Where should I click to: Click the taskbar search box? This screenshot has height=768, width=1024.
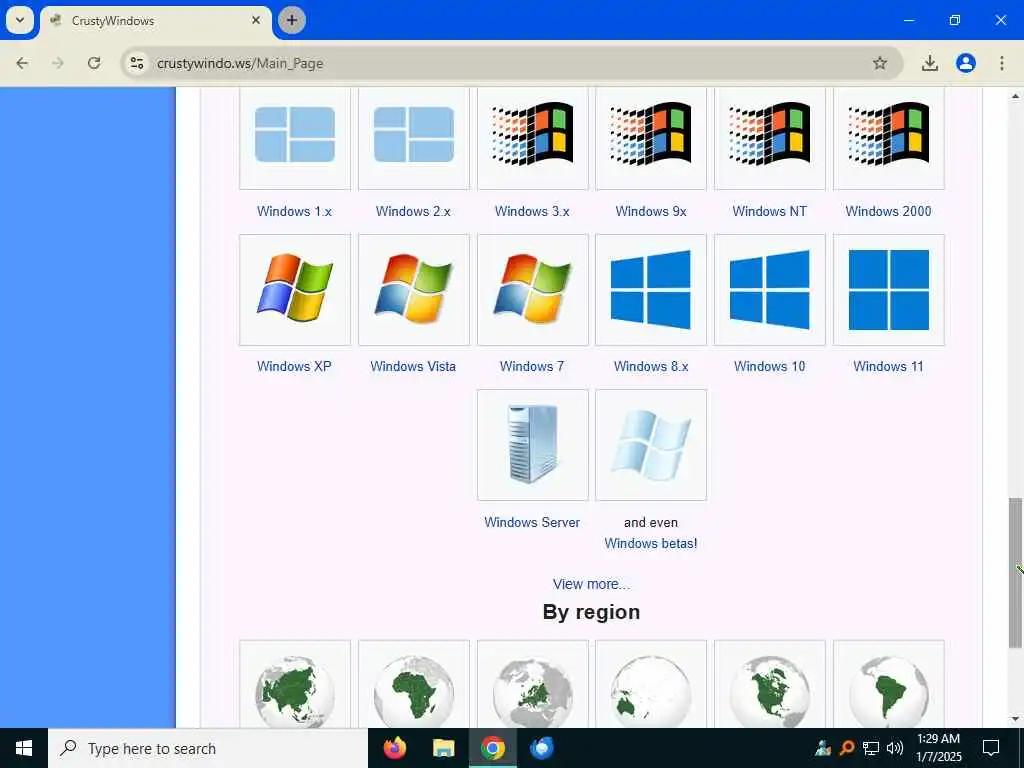pos(208,748)
